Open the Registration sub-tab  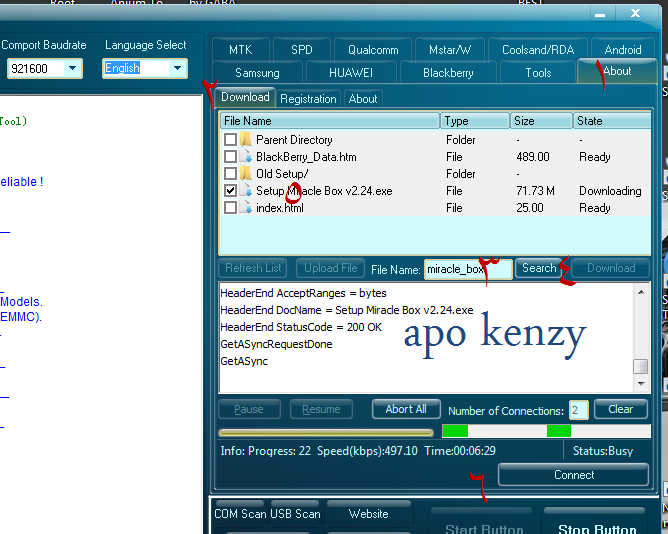pyautogui.click(x=308, y=99)
